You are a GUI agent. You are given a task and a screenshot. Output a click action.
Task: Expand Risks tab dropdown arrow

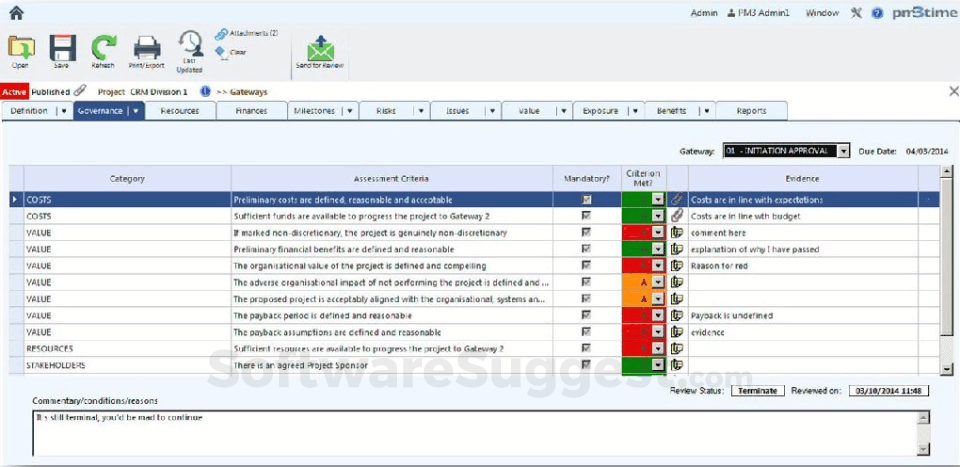pos(421,111)
